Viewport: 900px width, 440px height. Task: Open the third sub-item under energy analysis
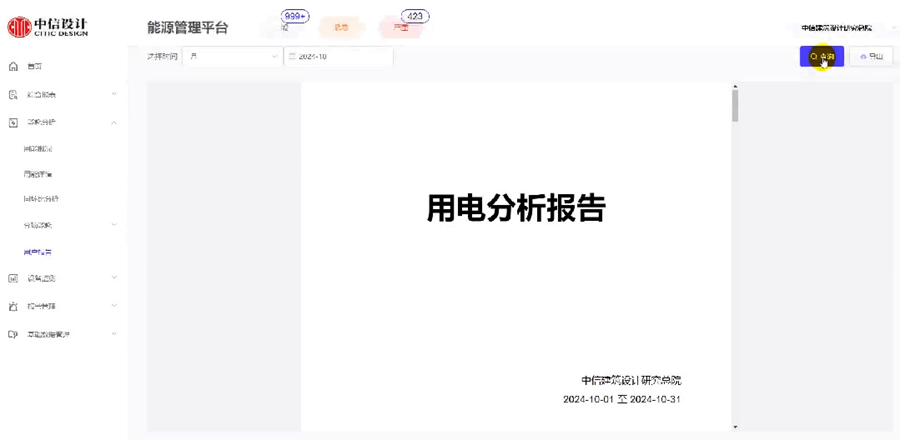(x=41, y=199)
